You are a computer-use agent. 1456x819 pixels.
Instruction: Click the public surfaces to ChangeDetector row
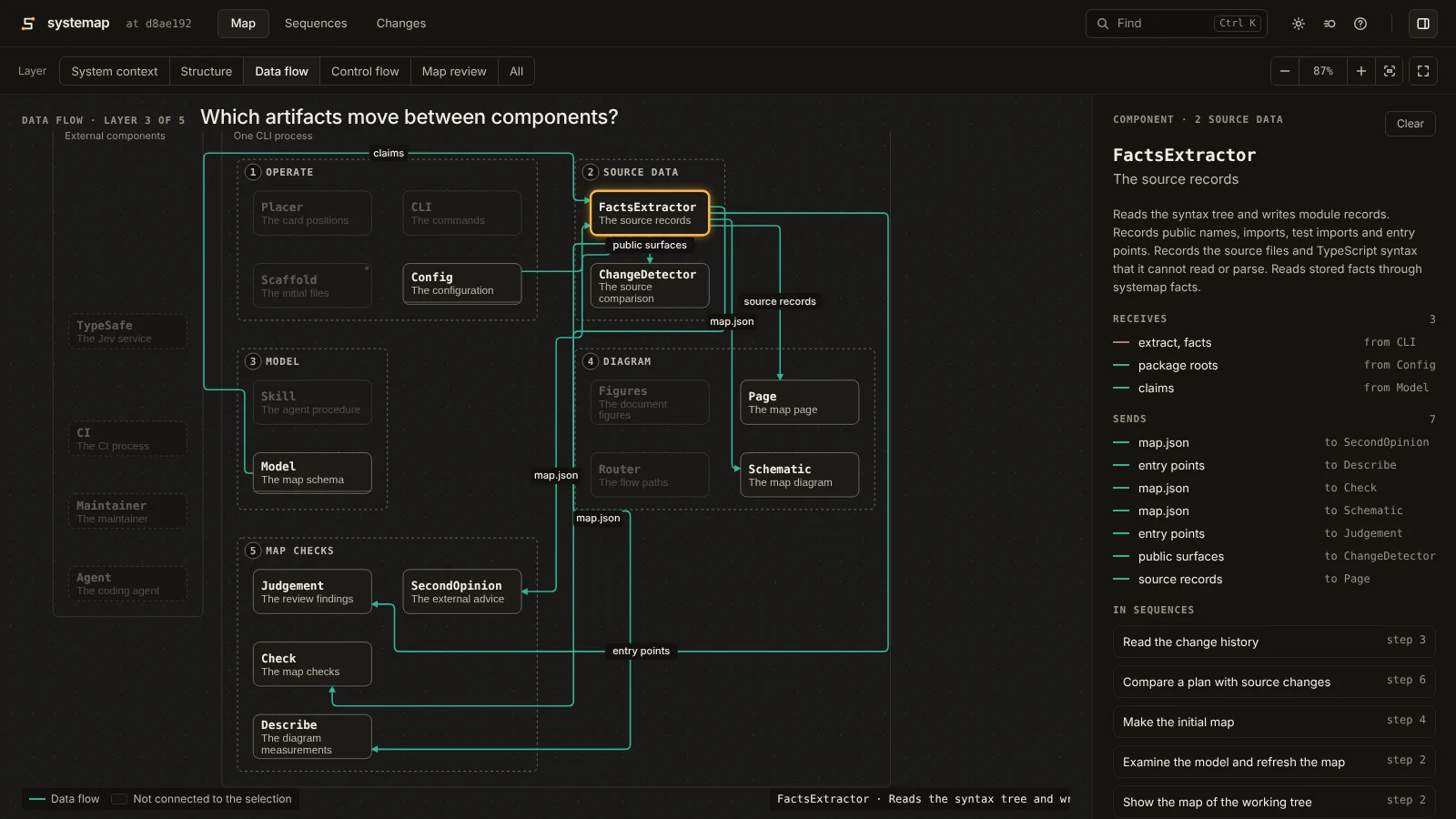(1274, 556)
